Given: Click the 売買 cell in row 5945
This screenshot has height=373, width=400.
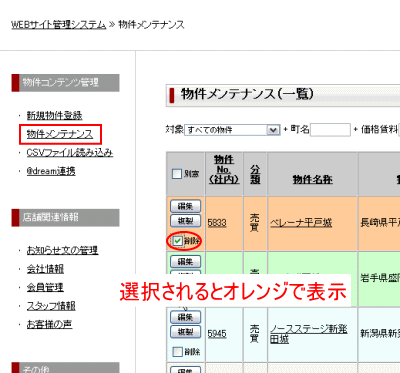Looking at the screenshot, I should coord(255,334).
